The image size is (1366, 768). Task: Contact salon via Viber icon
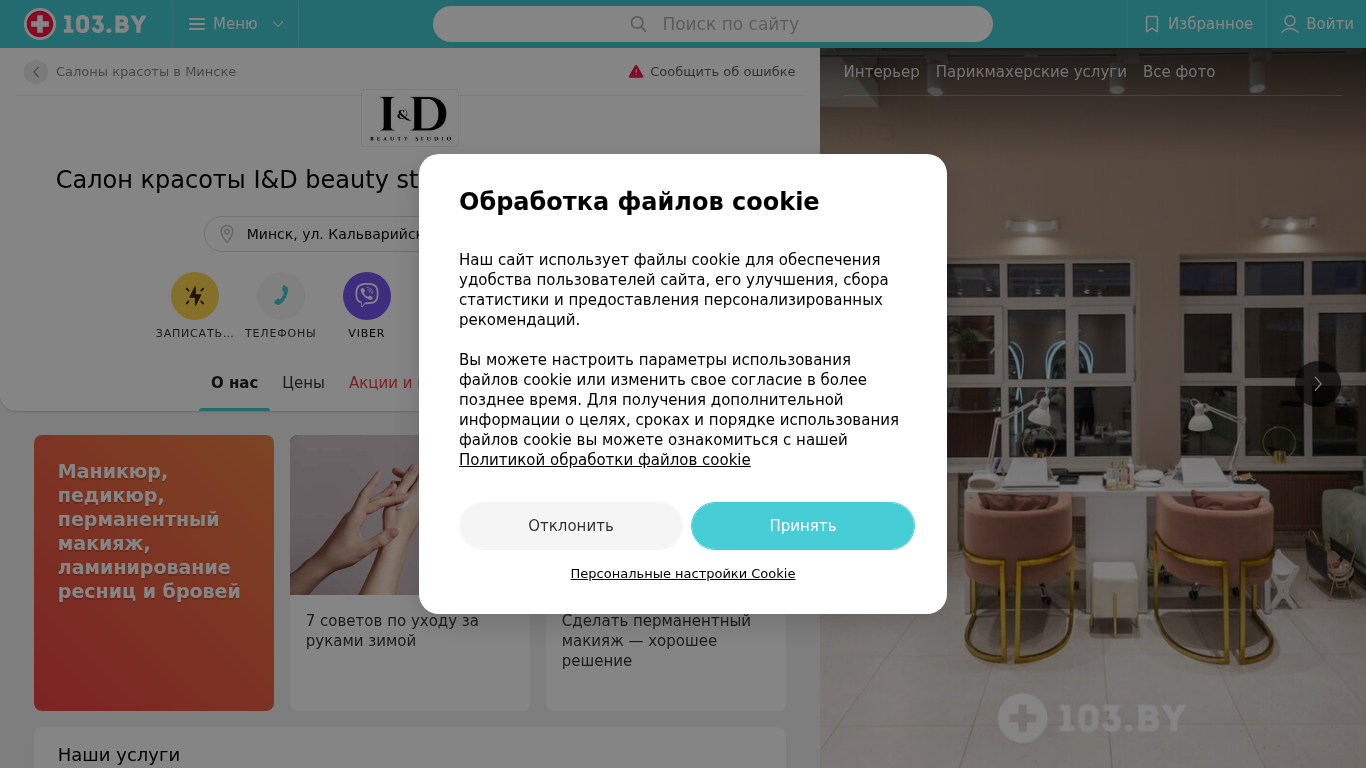click(x=367, y=296)
